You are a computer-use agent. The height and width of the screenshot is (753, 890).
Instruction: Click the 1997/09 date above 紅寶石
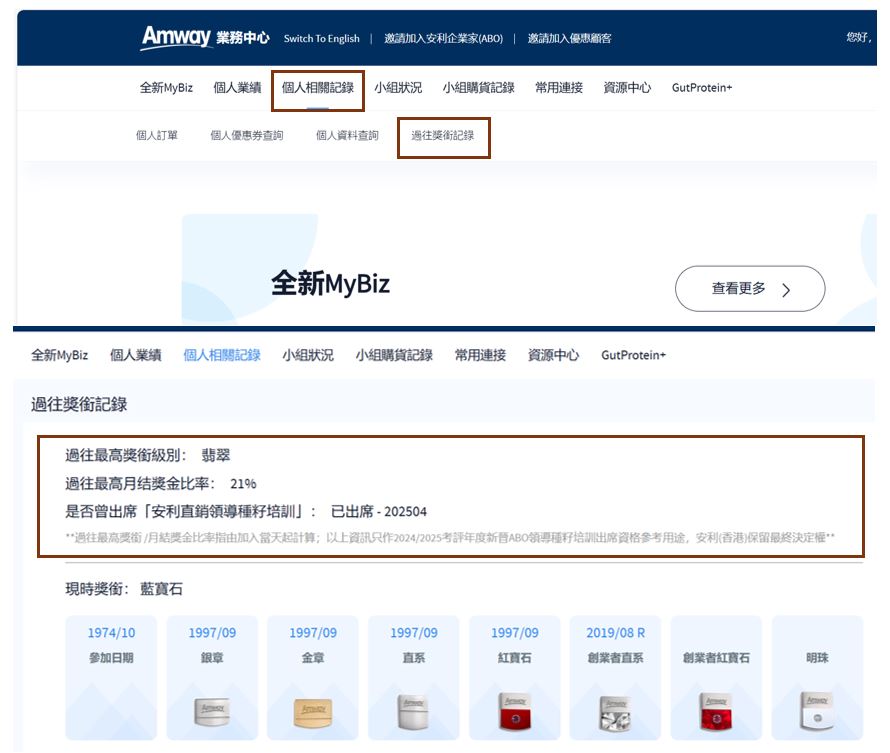click(x=515, y=633)
